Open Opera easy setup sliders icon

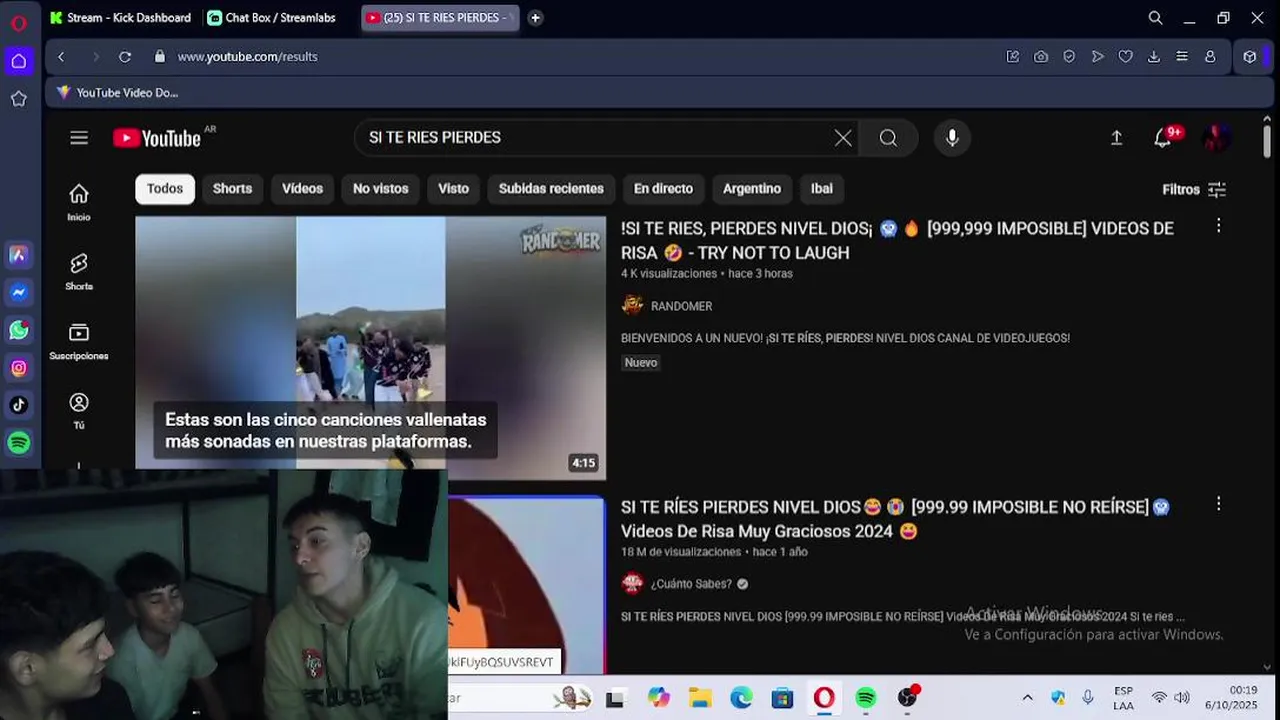[1181, 57]
